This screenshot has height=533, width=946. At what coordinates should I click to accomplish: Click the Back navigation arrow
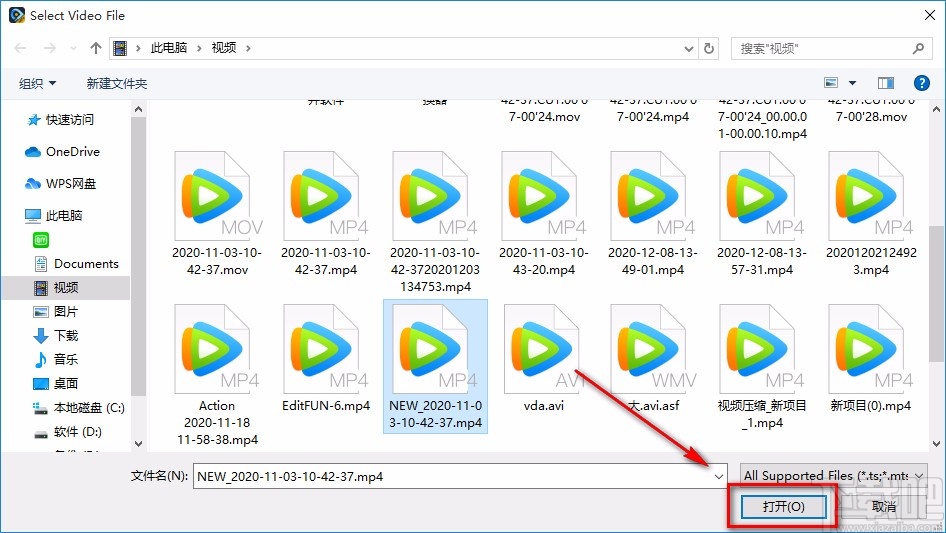click(x=20, y=48)
